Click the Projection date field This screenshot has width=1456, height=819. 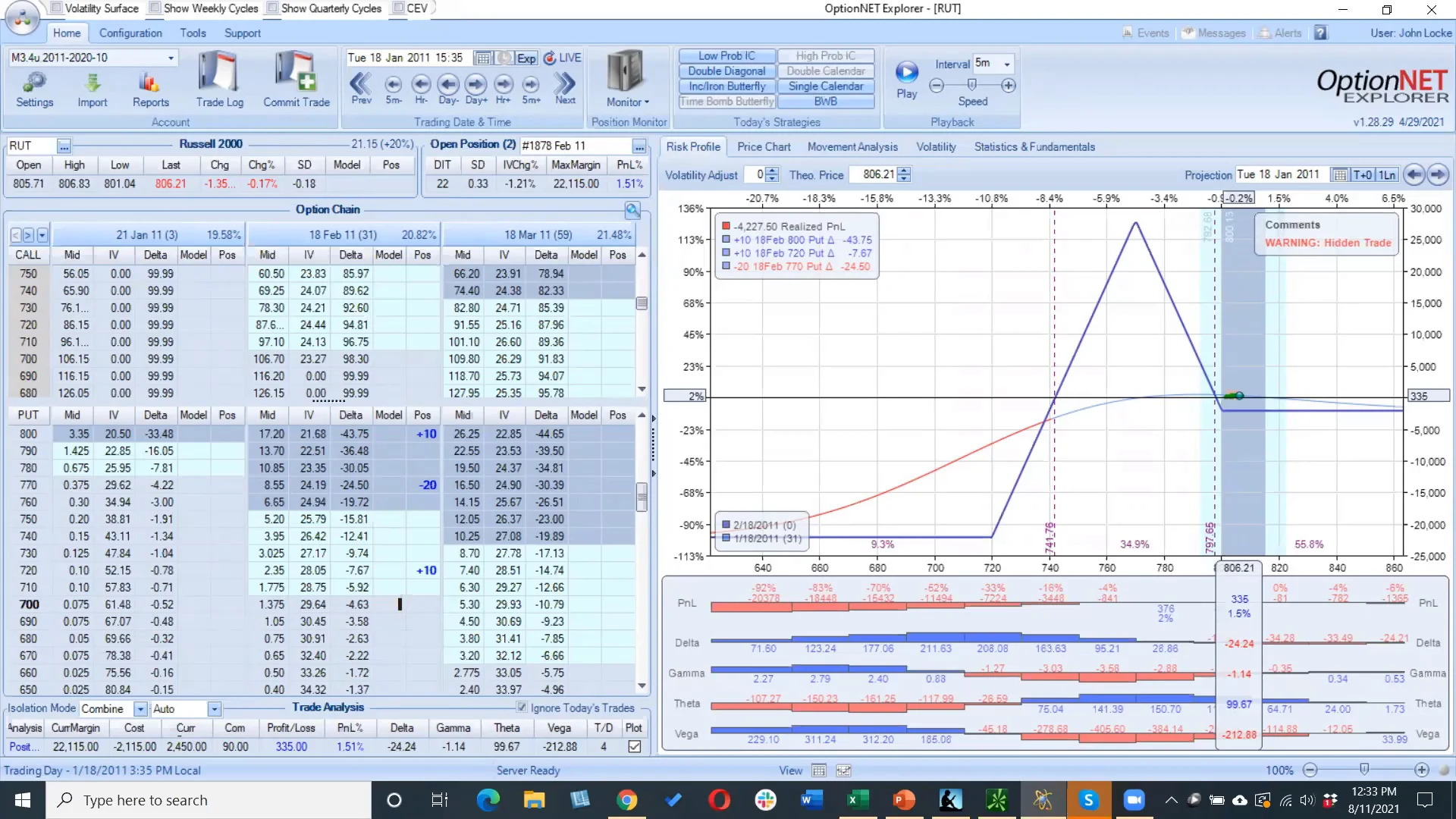point(1282,175)
